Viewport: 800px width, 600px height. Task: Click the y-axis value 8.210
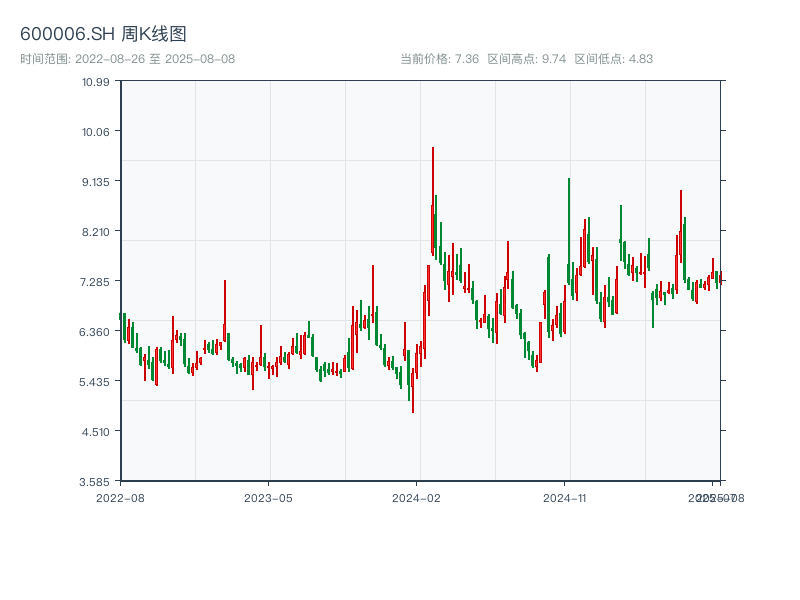pyautogui.click(x=95, y=232)
